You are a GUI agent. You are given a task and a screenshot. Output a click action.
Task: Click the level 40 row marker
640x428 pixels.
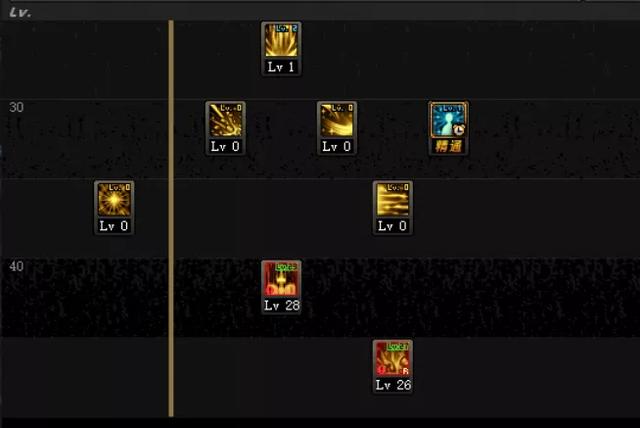(x=16, y=266)
